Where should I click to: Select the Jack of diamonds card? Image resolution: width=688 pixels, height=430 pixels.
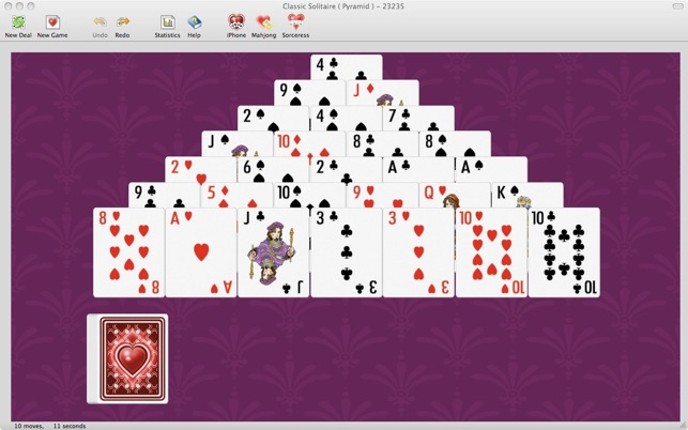click(x=383, y=93)
